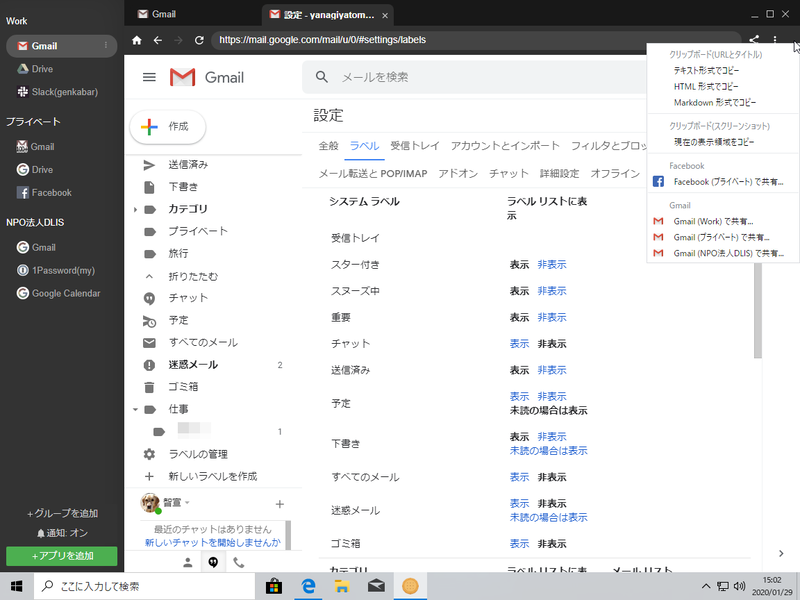Click 非表示 in the スター付き row
The image size is (800, 600).
(x=551, y=265)
